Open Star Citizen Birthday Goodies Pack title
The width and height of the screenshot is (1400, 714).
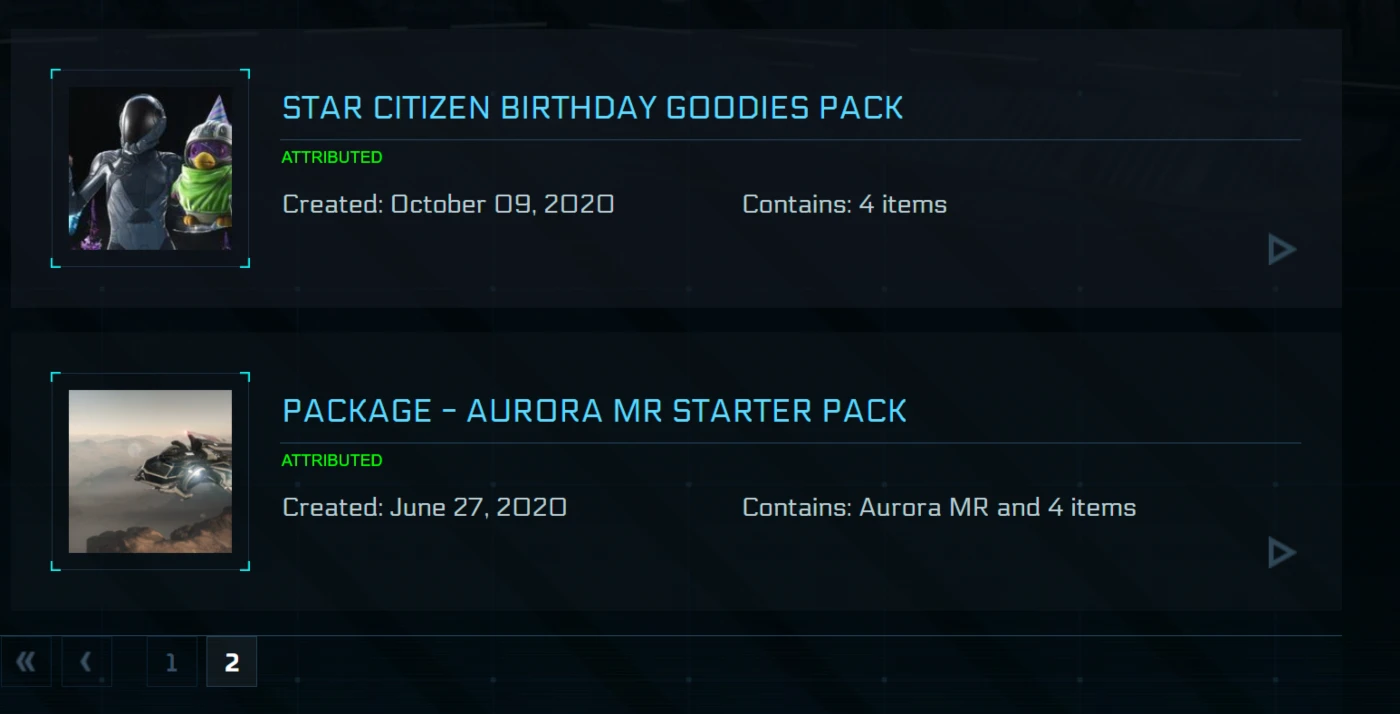(x=593, y=108)
